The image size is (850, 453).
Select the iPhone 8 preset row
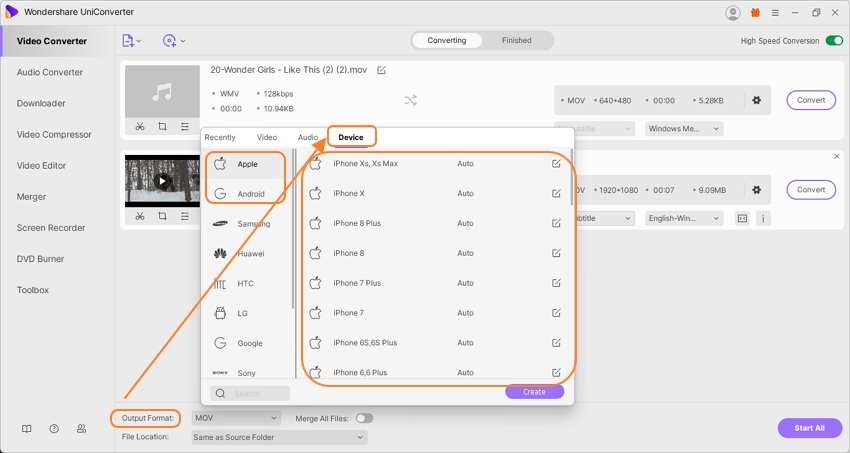point(436,253)
